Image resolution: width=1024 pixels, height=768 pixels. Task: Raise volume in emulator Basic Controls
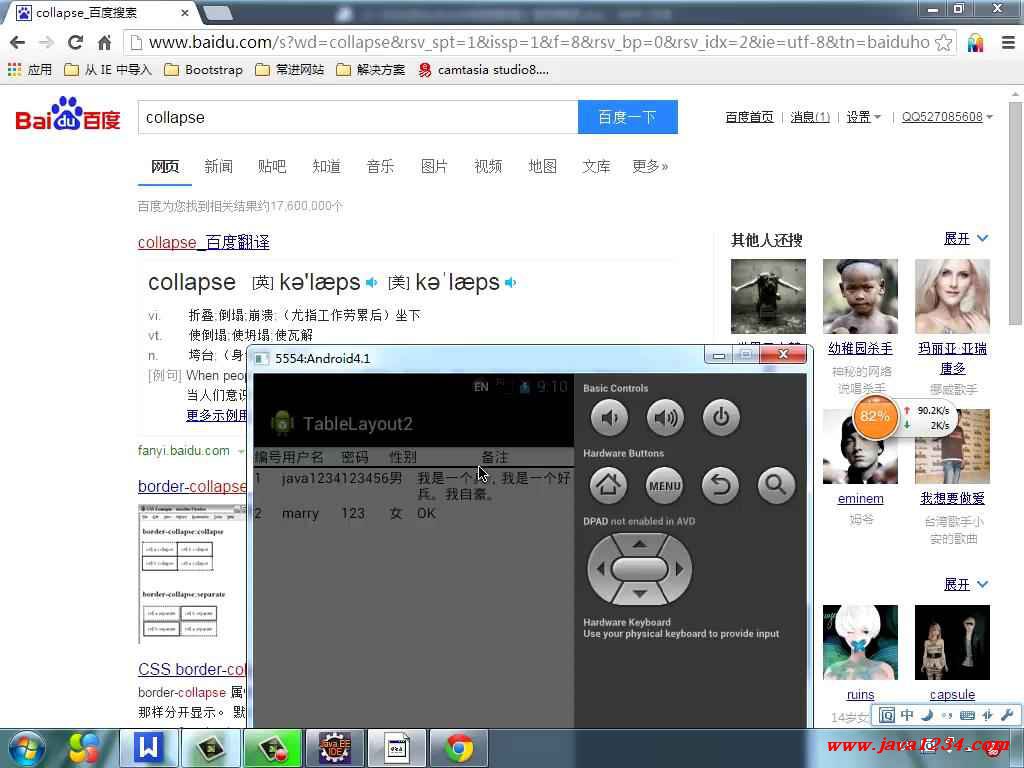[665, 417]
